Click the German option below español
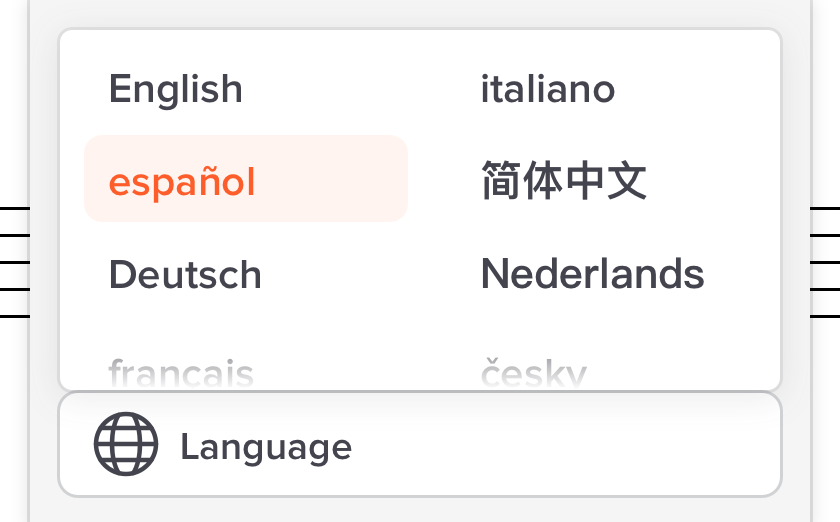The width and height of the screenshot is (840, 522). pyautogui.click(x=185, y=275)
